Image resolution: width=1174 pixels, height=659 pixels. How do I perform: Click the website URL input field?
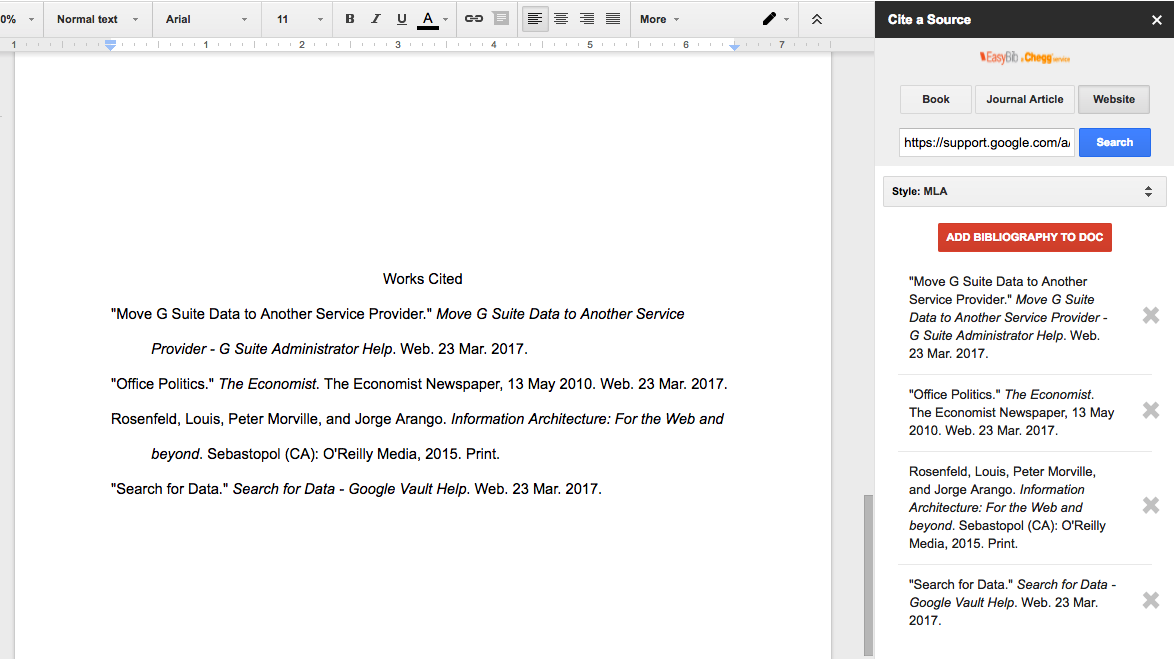coord(986,142)
